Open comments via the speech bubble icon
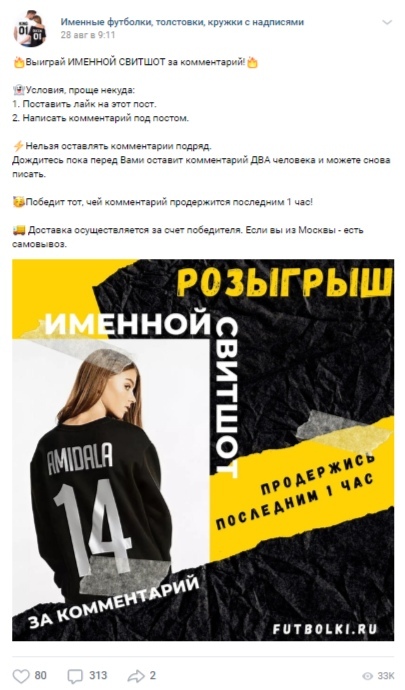 pyautogui.click(x=75, y=675)
